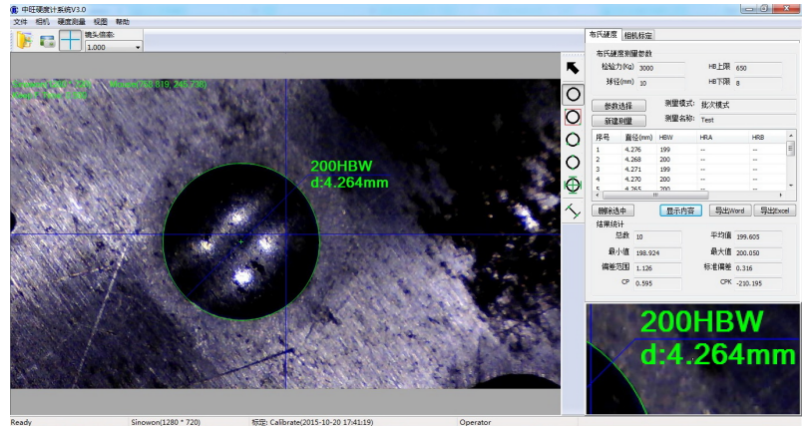Image resolution: width=810 pixels, height=426 pixels.
Task: Open the 硬度测量 menu
Action: point(72,21)
